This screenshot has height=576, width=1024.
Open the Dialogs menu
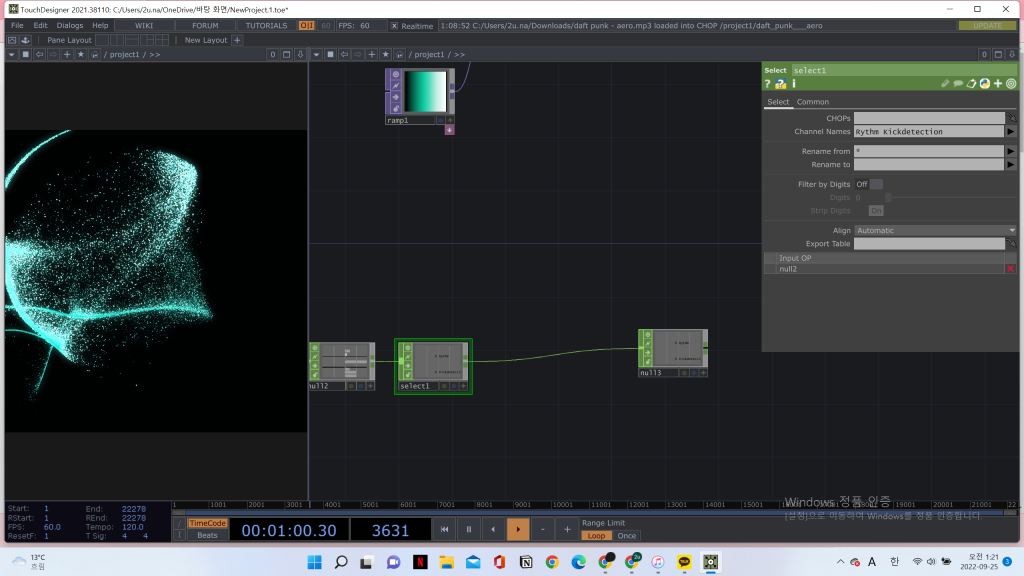click(70, 25)
